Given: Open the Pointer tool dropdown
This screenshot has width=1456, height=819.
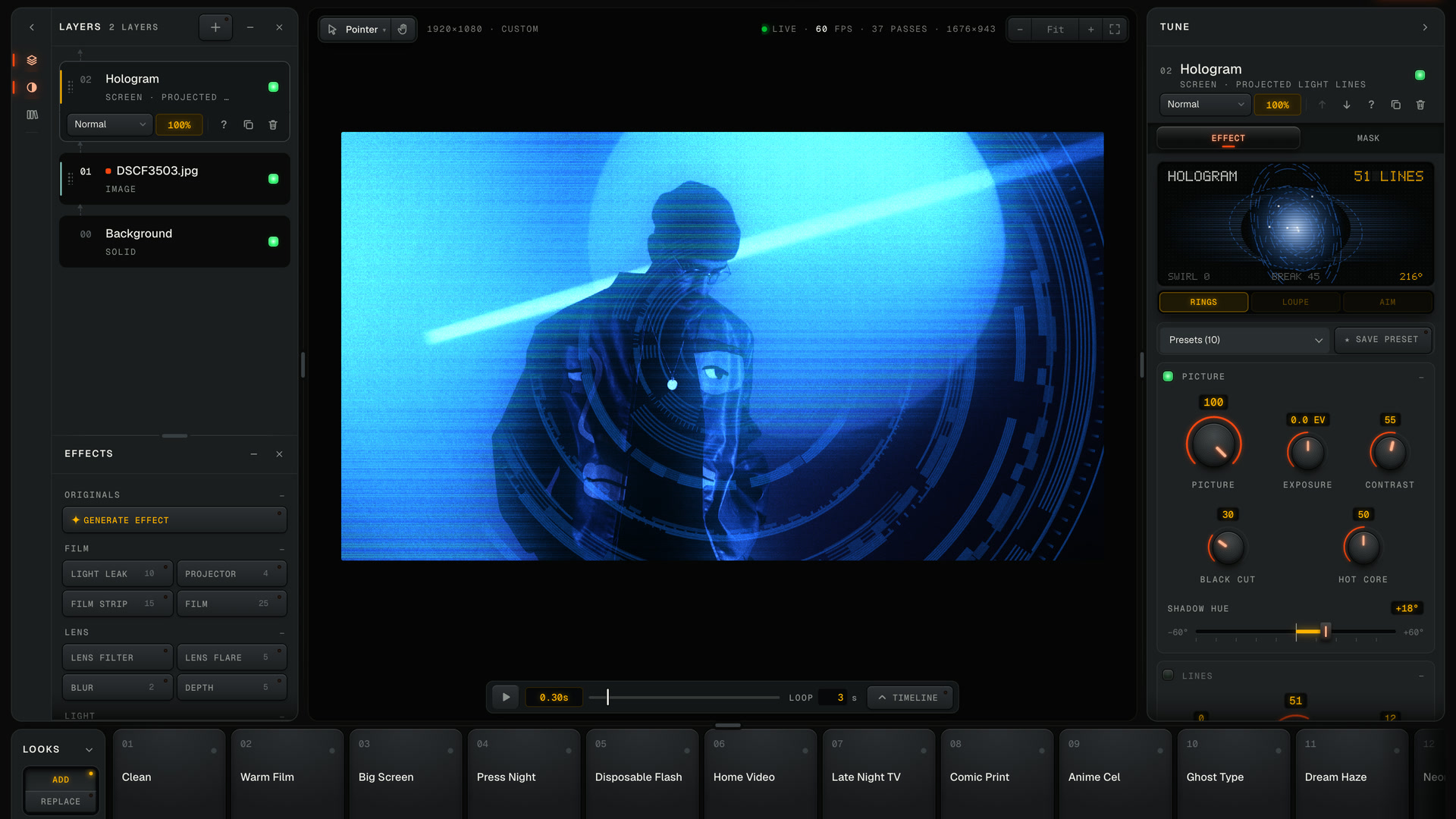Looking at the screenshot, I should point(356,29).
